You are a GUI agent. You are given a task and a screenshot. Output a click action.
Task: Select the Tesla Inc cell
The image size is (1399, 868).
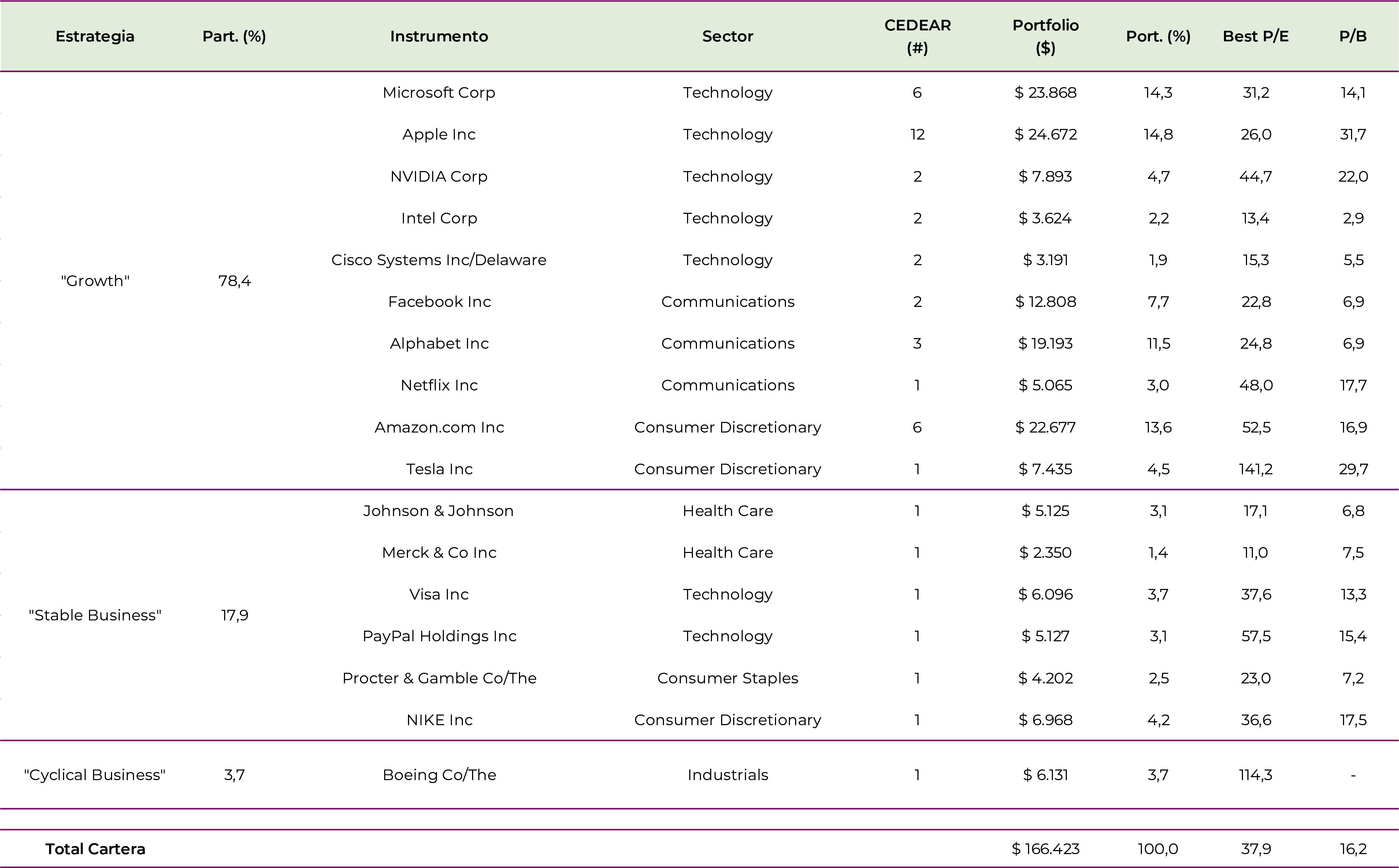pyautogui.click(x=439, y=469)
